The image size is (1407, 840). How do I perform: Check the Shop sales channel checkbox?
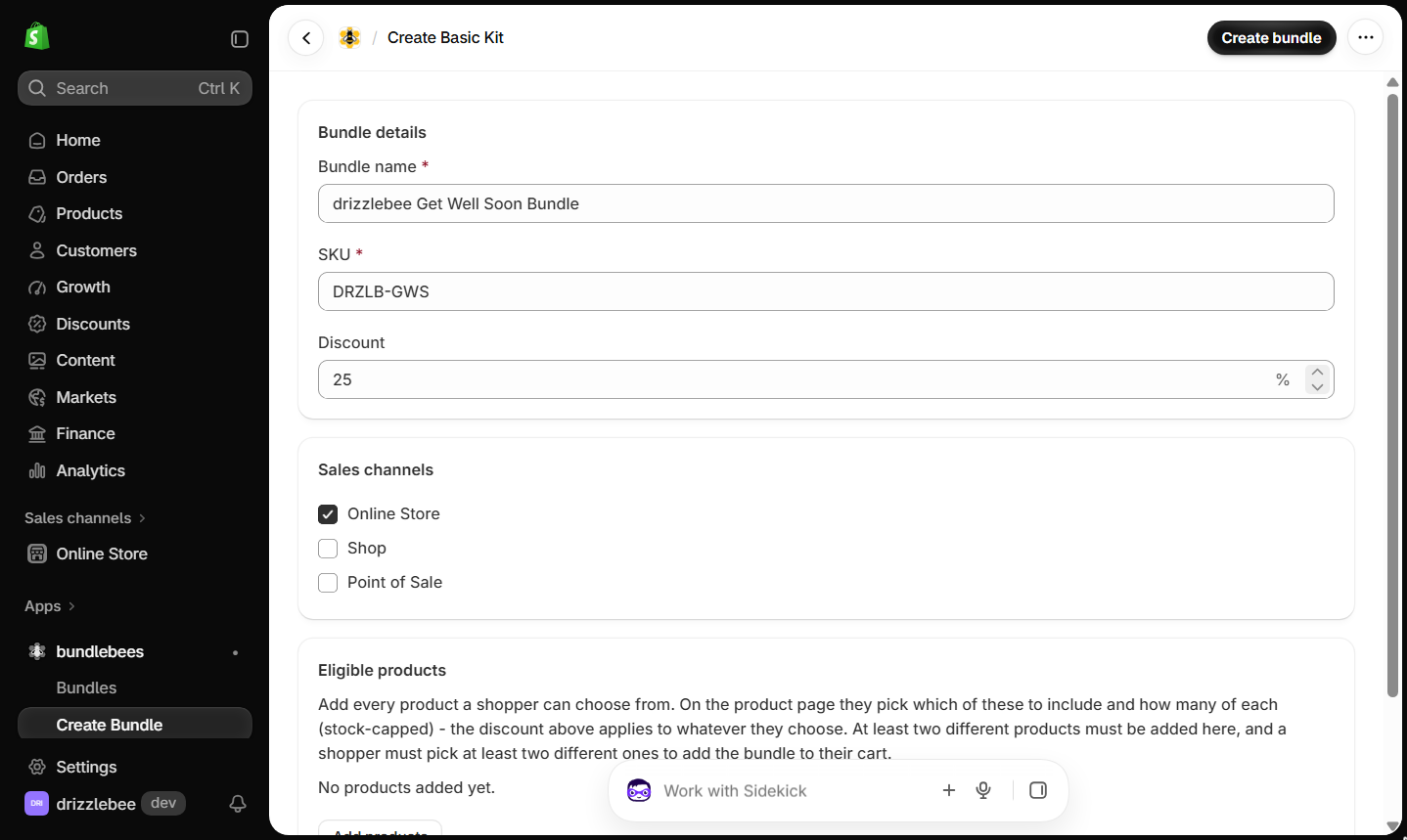coord(328,548)
